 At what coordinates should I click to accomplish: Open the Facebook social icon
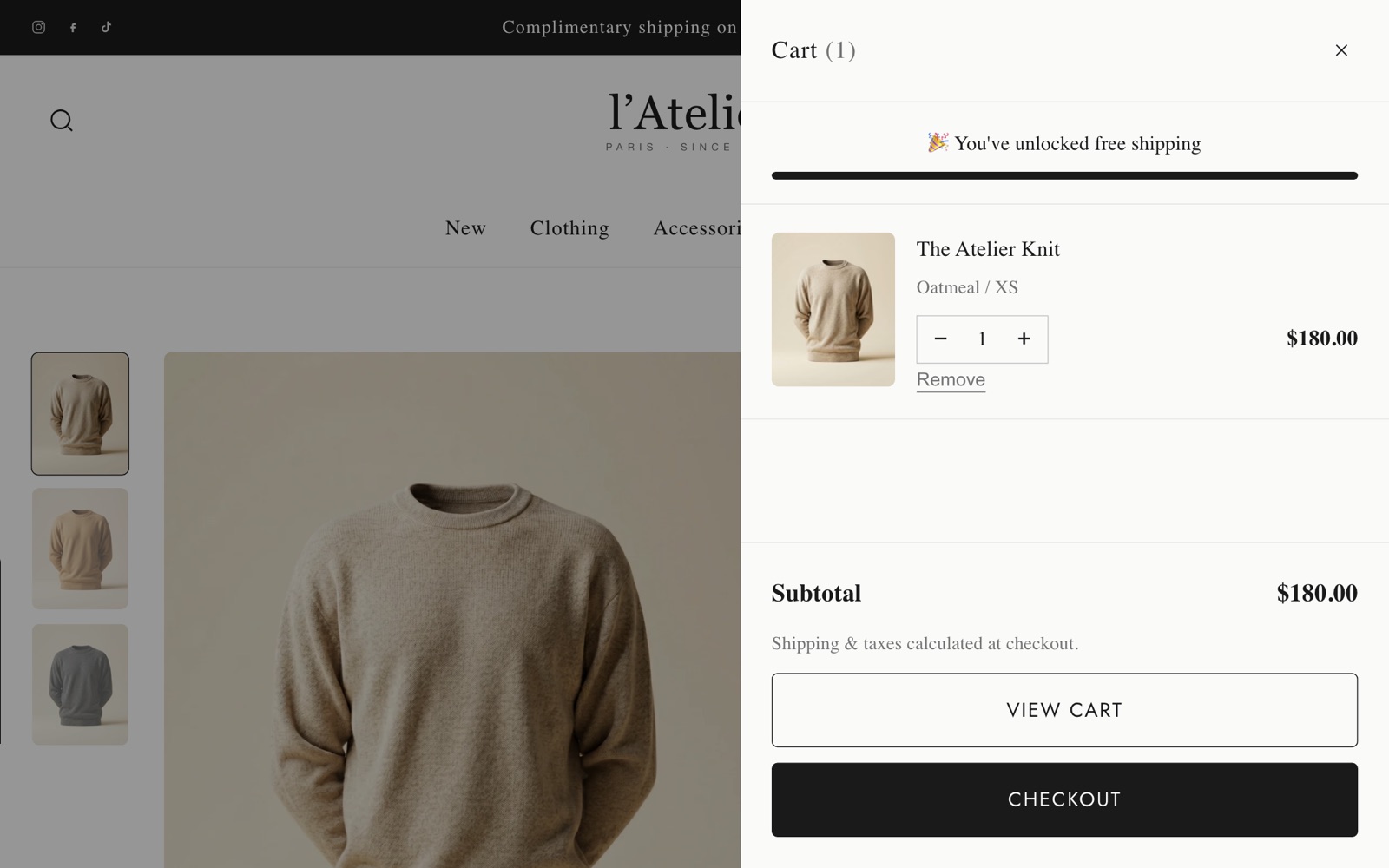(73, 27)
